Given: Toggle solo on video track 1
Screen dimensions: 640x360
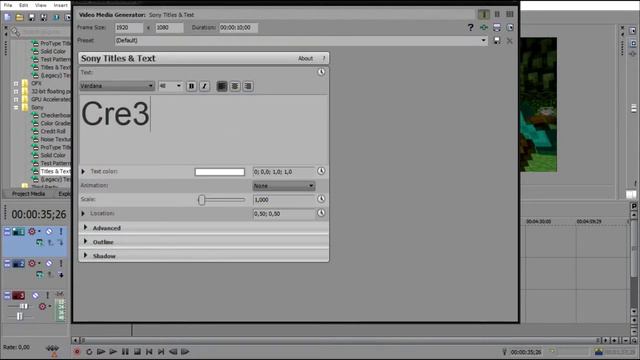Looking at the screenshot, I should coord(61,231).
